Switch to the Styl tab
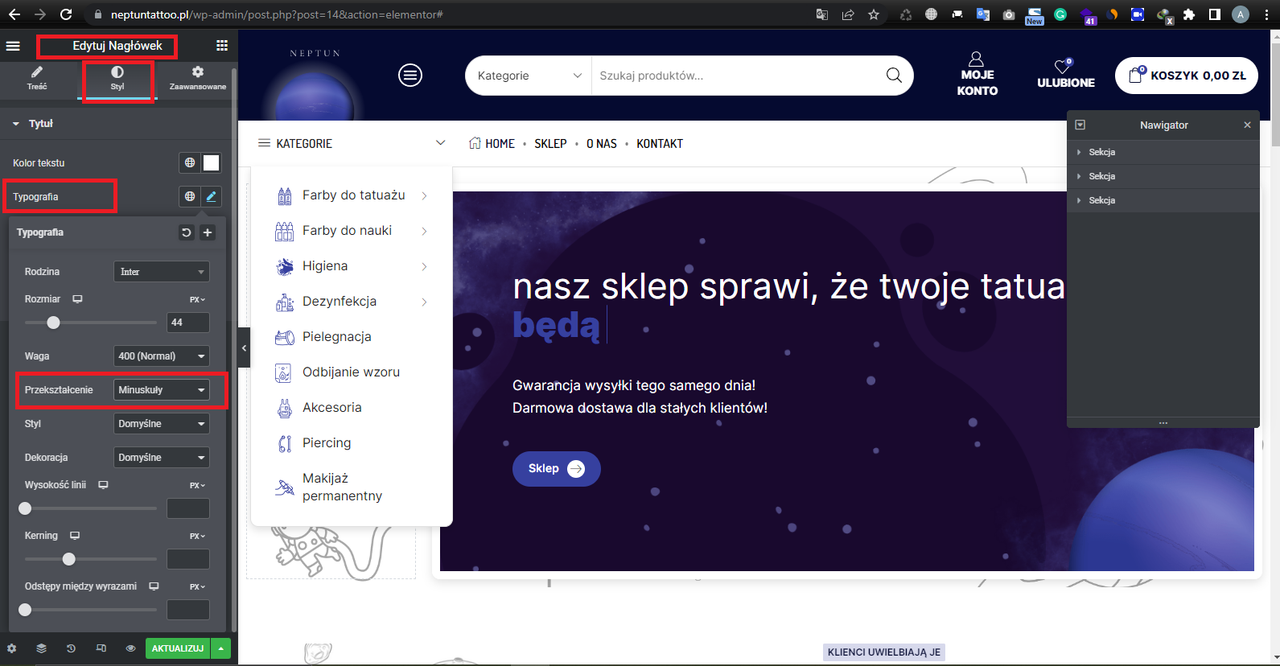The width and height of the screenshot is (1280, 666). [x=117, y=79]
